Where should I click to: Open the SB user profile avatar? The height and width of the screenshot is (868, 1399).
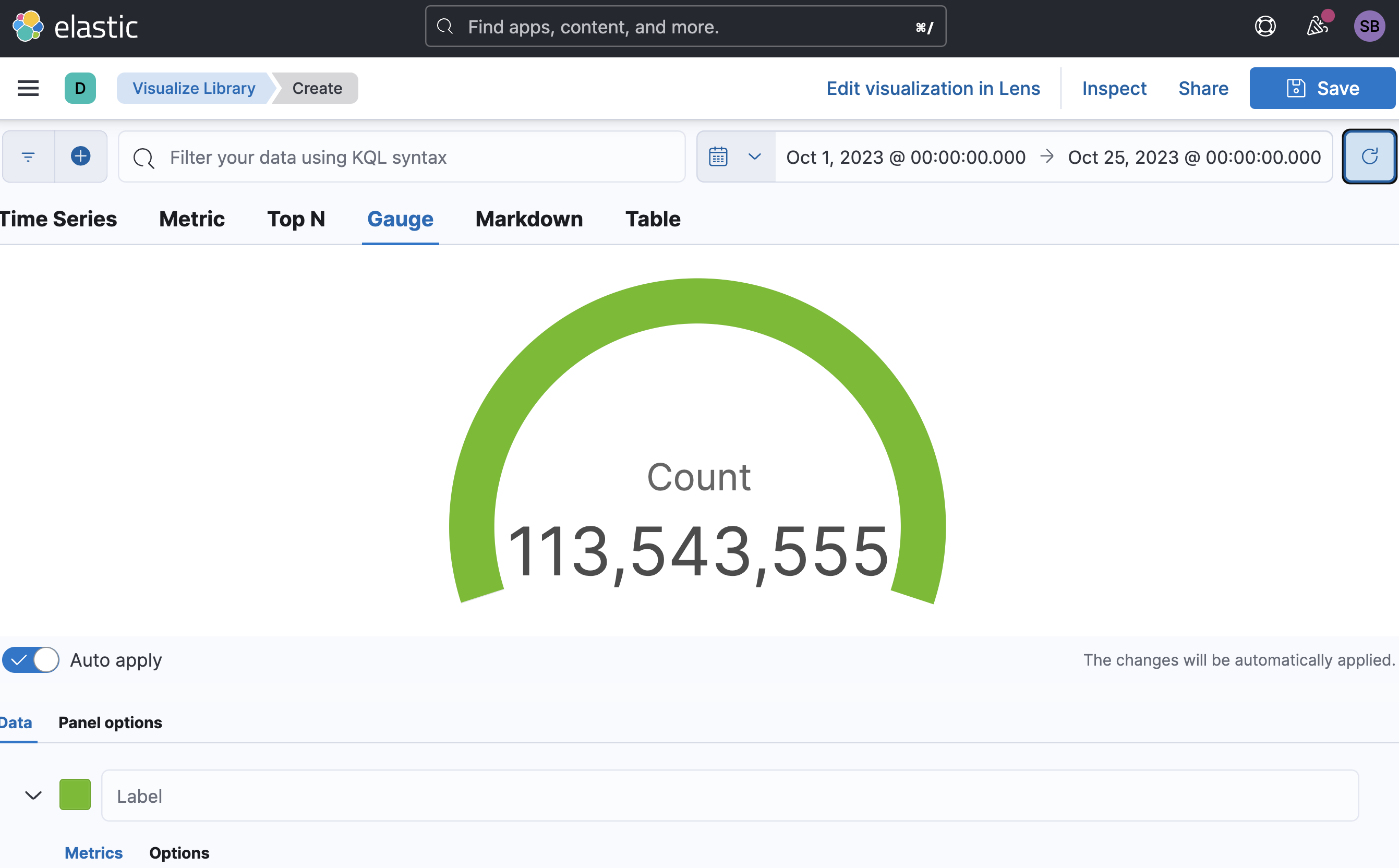[x=1369, y=27]
